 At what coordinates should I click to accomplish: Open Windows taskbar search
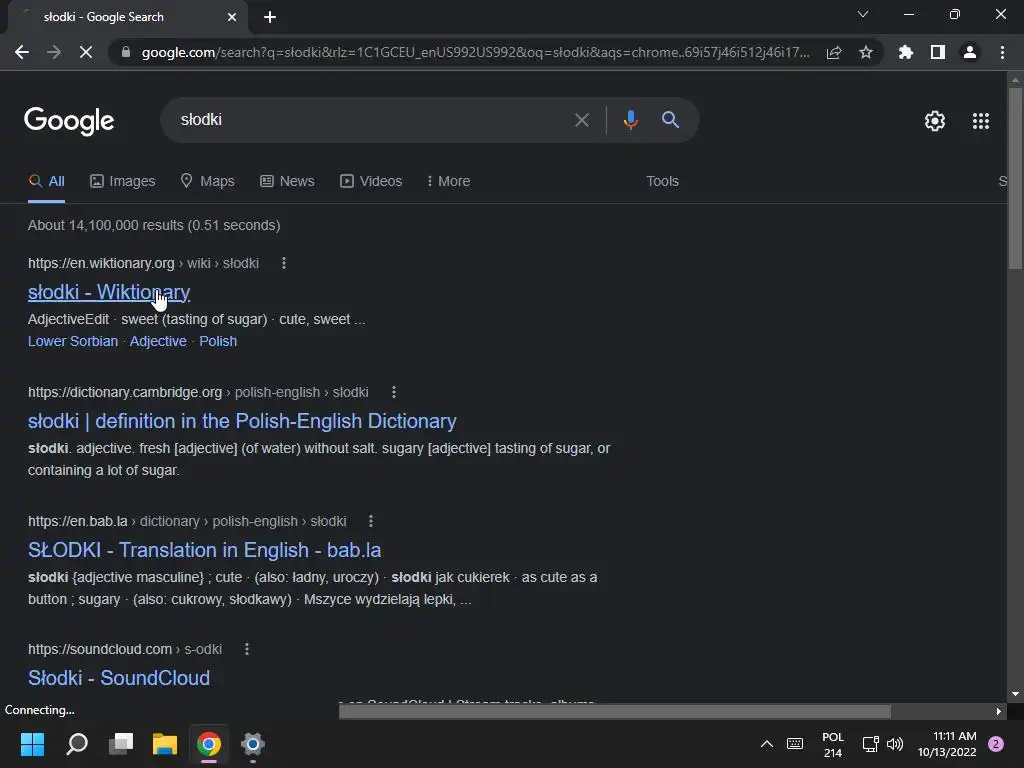pos(77,744)
